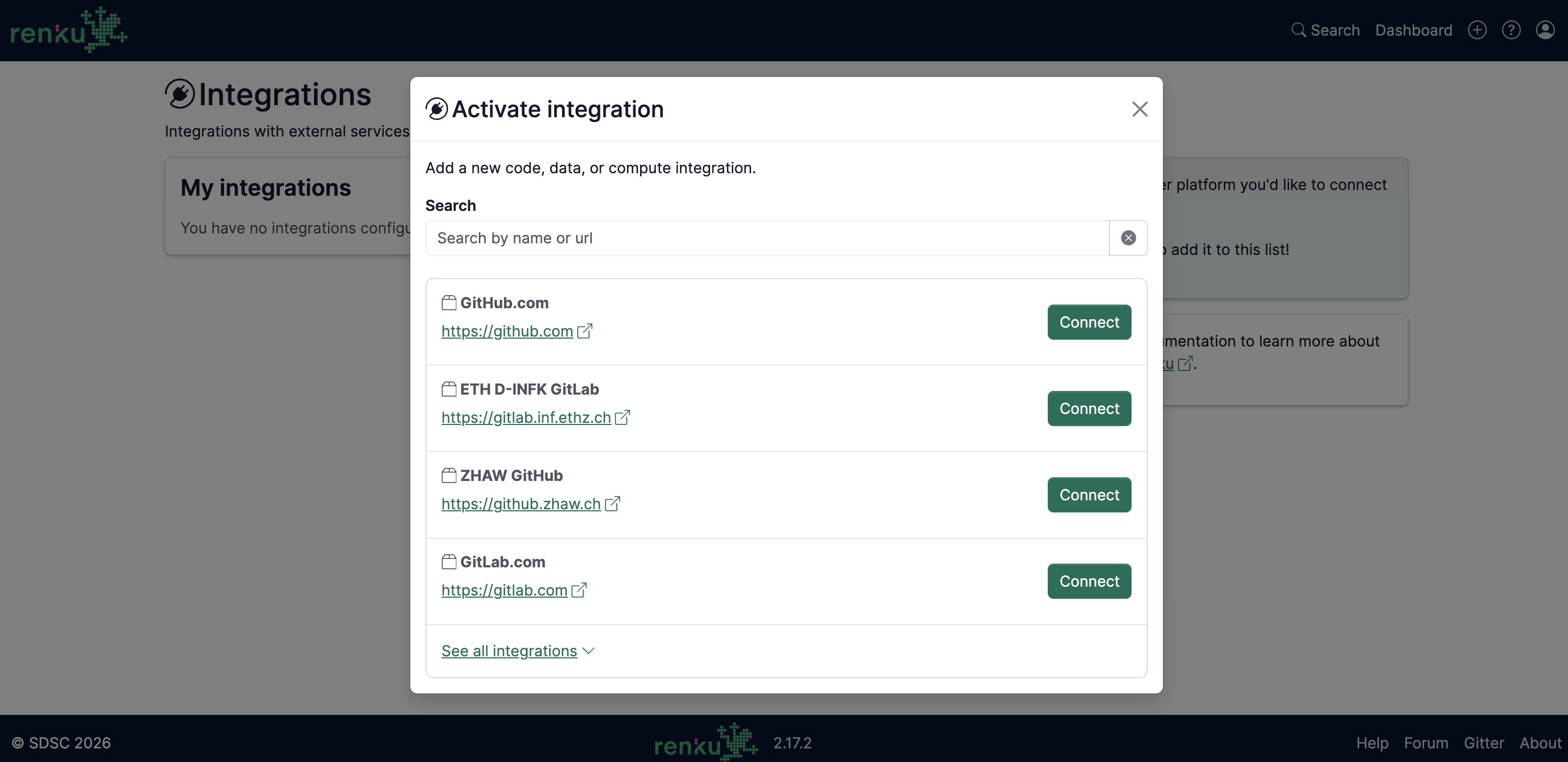Click the © SDSC 2026 footer text
Screen dimensions: 1568x762
click(61, 743)
